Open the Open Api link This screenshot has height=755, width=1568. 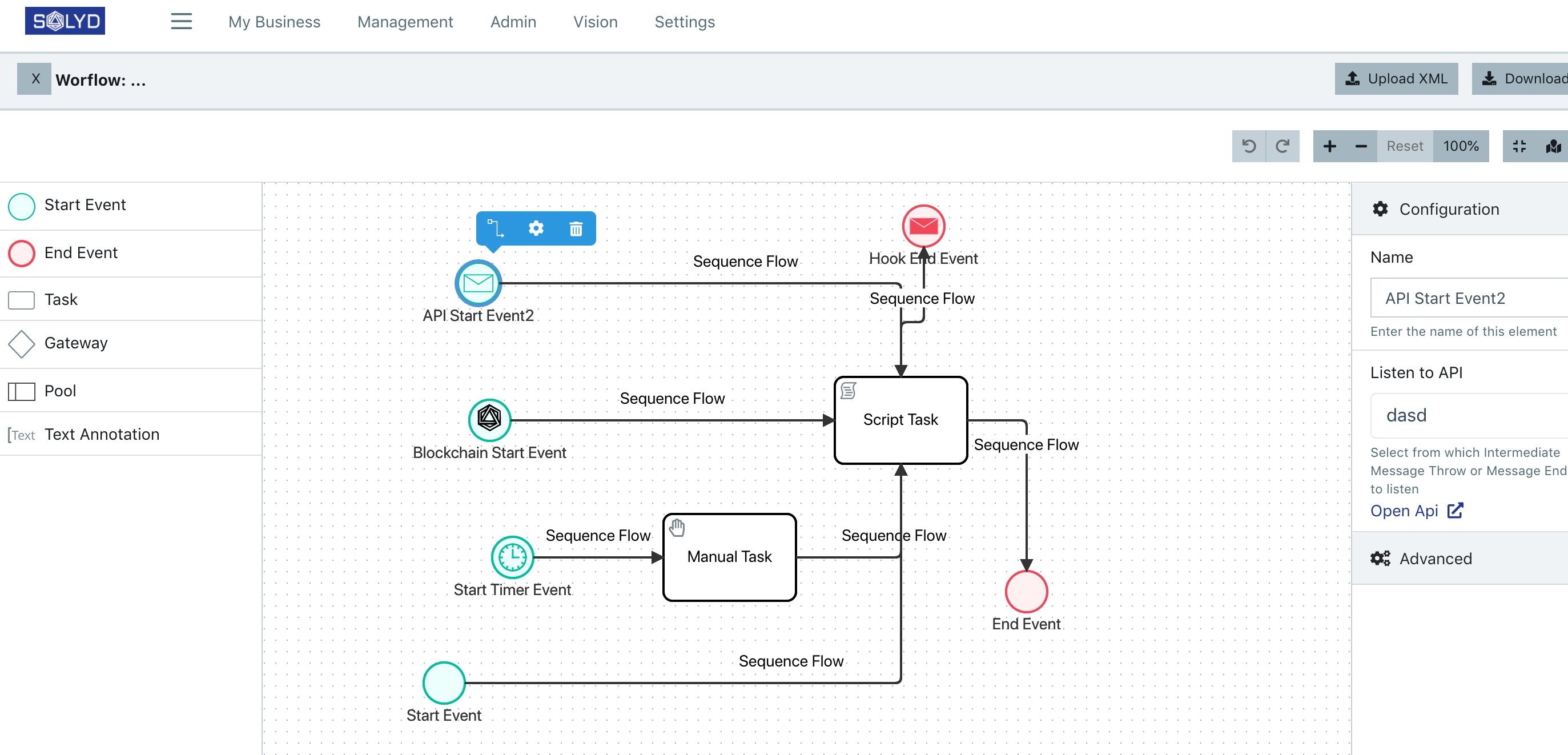(x=1417, y=510)
